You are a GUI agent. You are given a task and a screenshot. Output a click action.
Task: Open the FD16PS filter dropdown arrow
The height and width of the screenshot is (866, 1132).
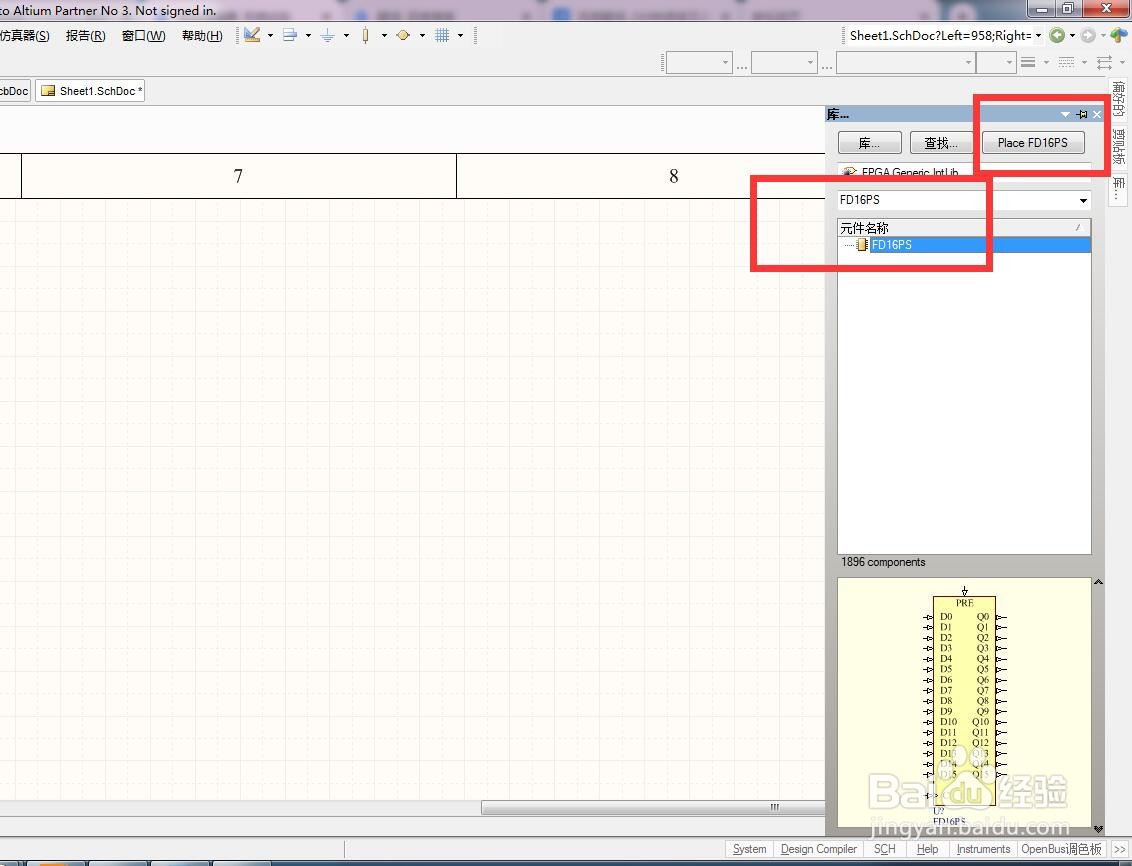point(1083,201)
